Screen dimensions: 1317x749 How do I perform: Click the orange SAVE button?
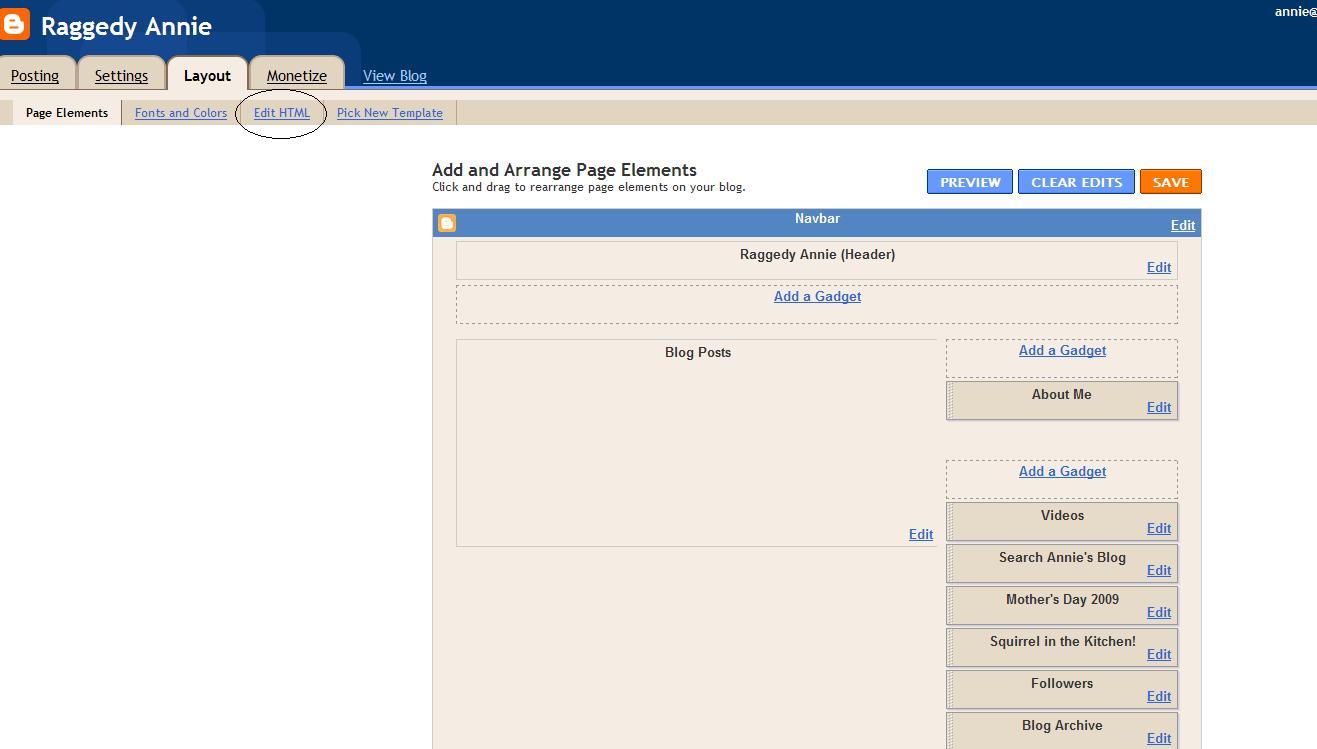[1170, 182]
